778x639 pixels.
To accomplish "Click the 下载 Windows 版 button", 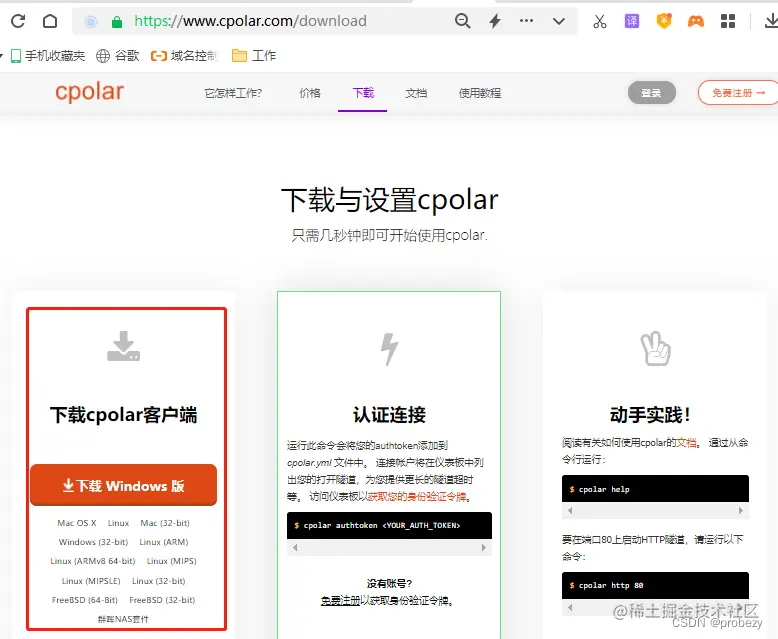I will (124, 485).
